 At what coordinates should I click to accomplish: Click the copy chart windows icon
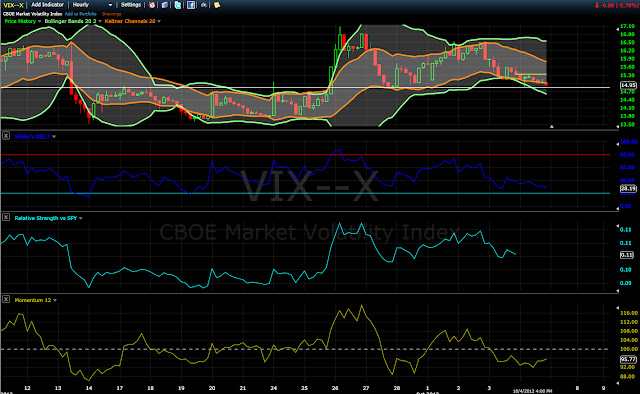pos(164,5)
